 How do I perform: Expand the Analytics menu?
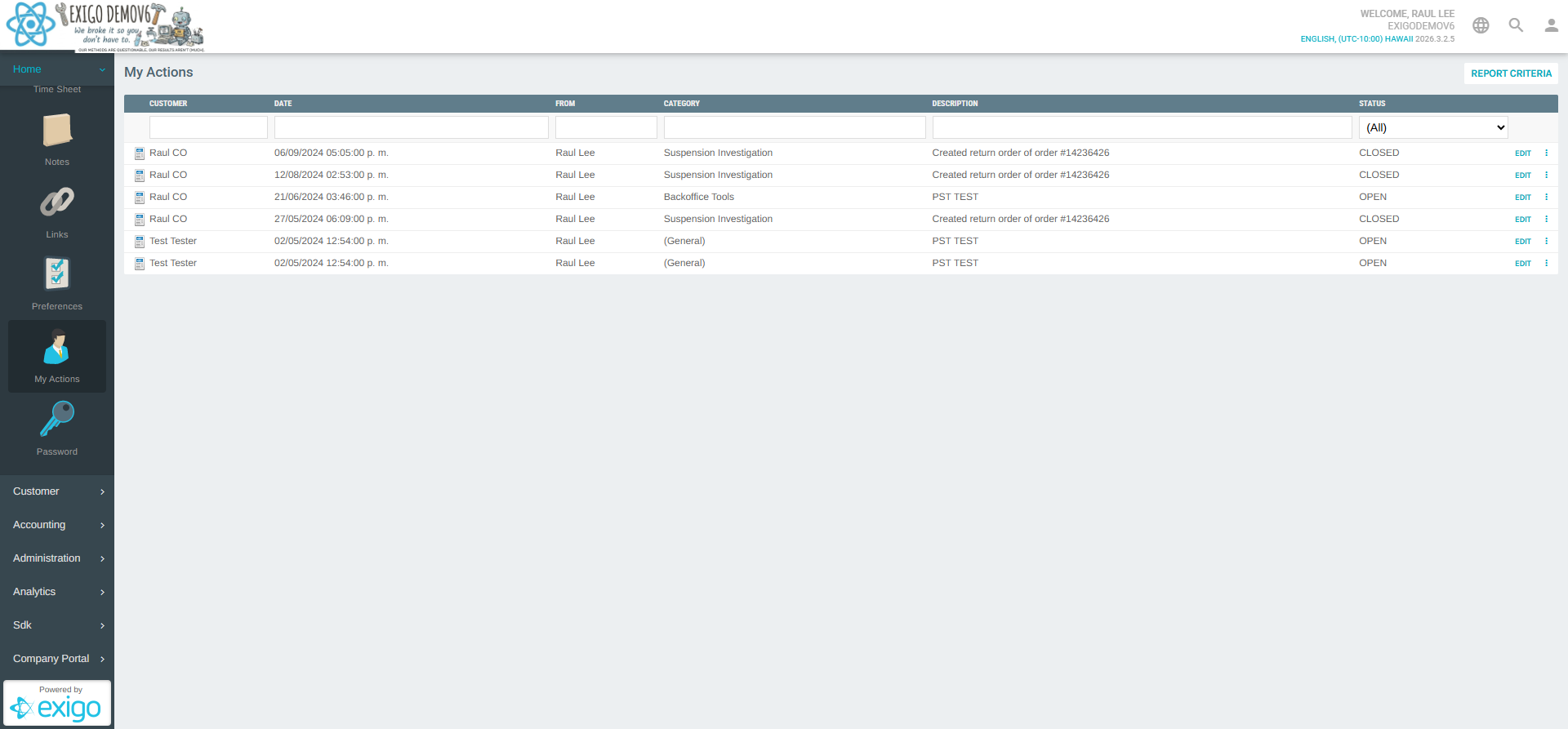(x=57, y=592)
